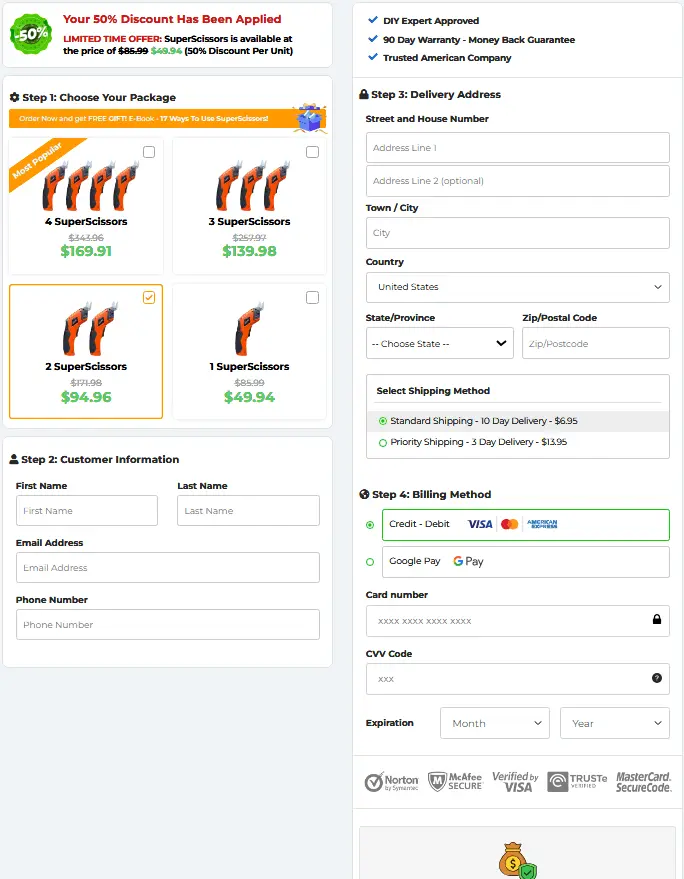Click the MasterCard SecureCode badge
The height and width of the screenshot is (879, 684).
(x=644, y=781)
